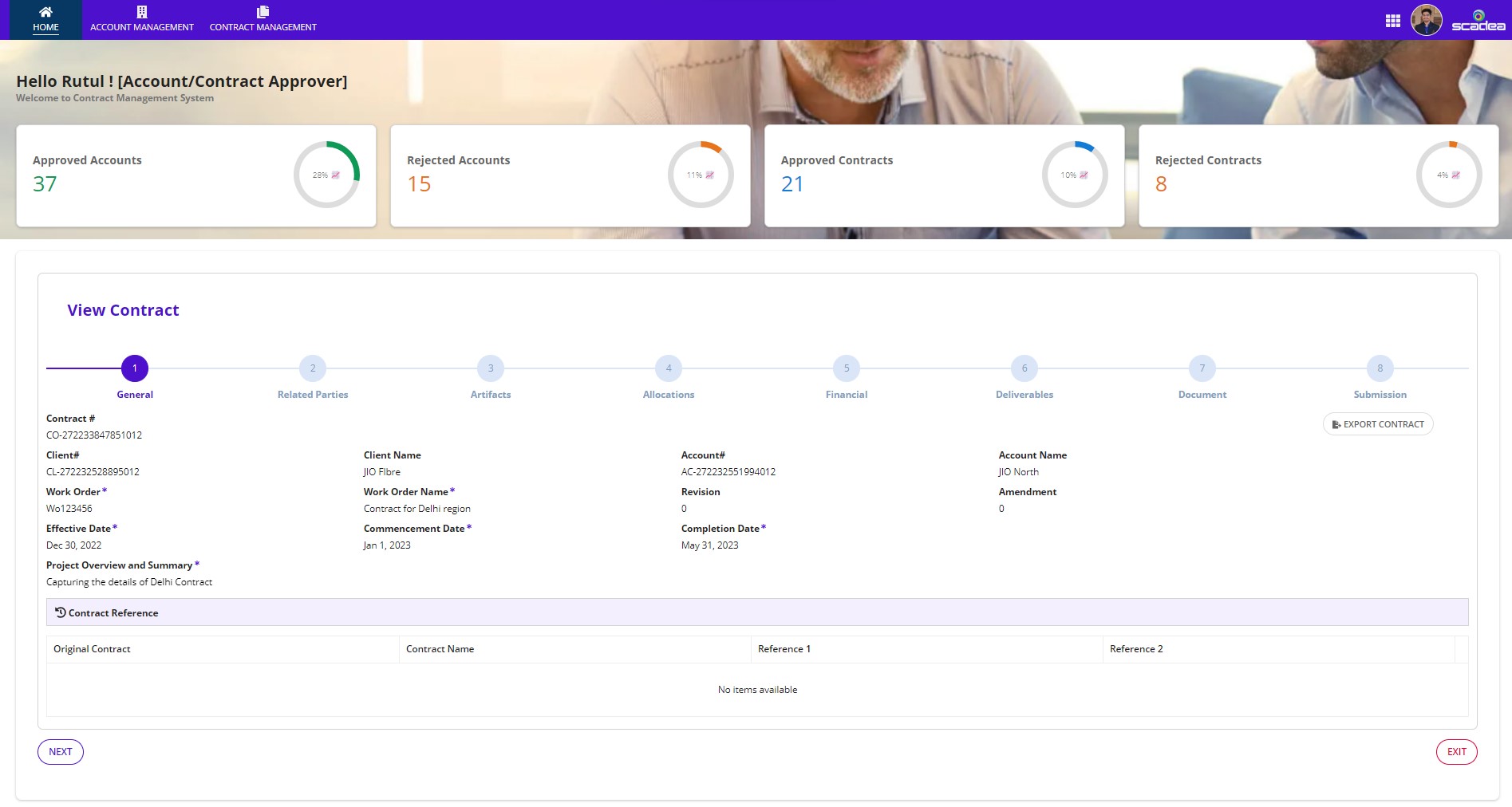Open the Submission step
The image size is (1512, 807).
tap(1380, 368)
